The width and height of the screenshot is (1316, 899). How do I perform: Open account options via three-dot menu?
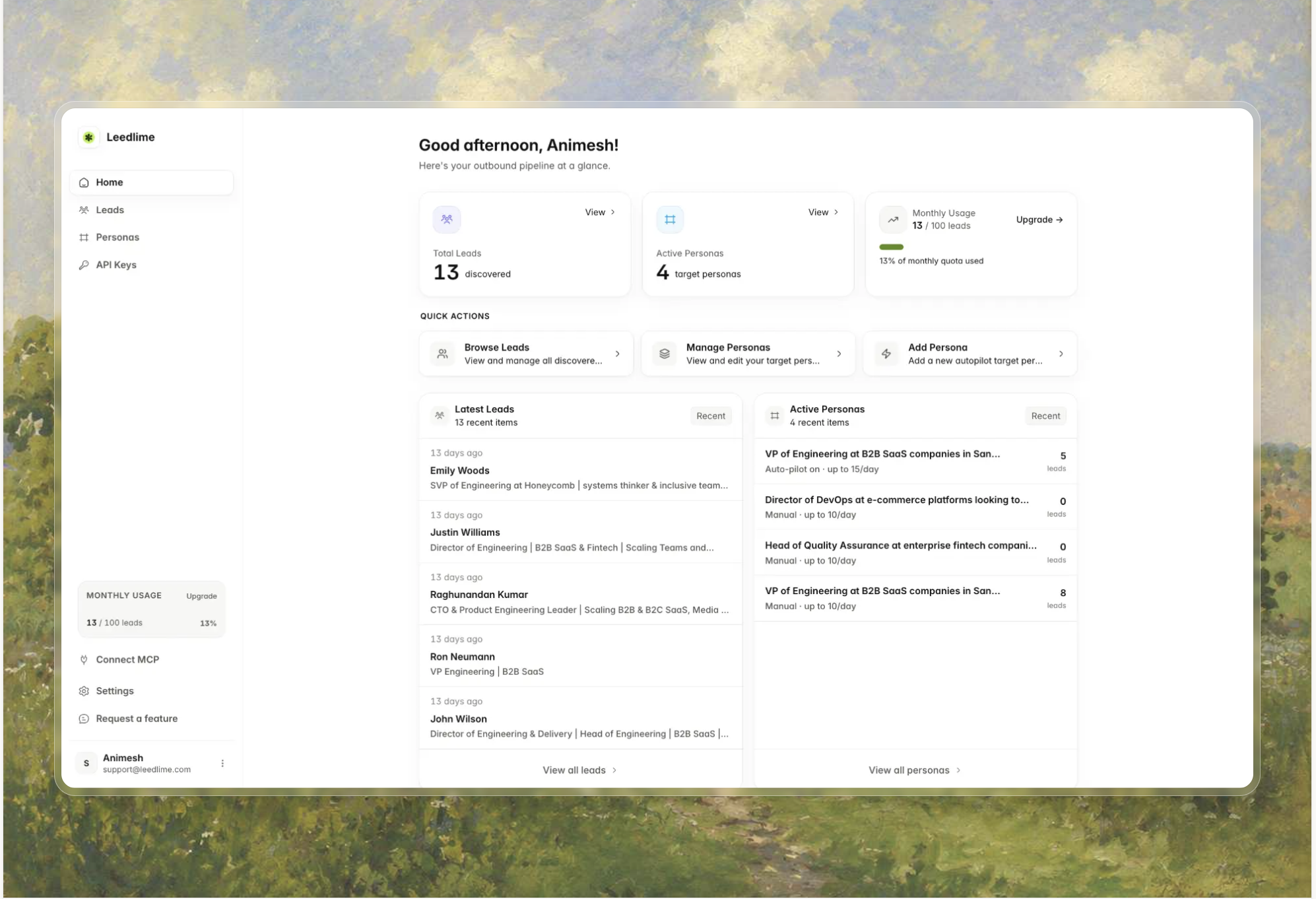(x=222, y=764)
